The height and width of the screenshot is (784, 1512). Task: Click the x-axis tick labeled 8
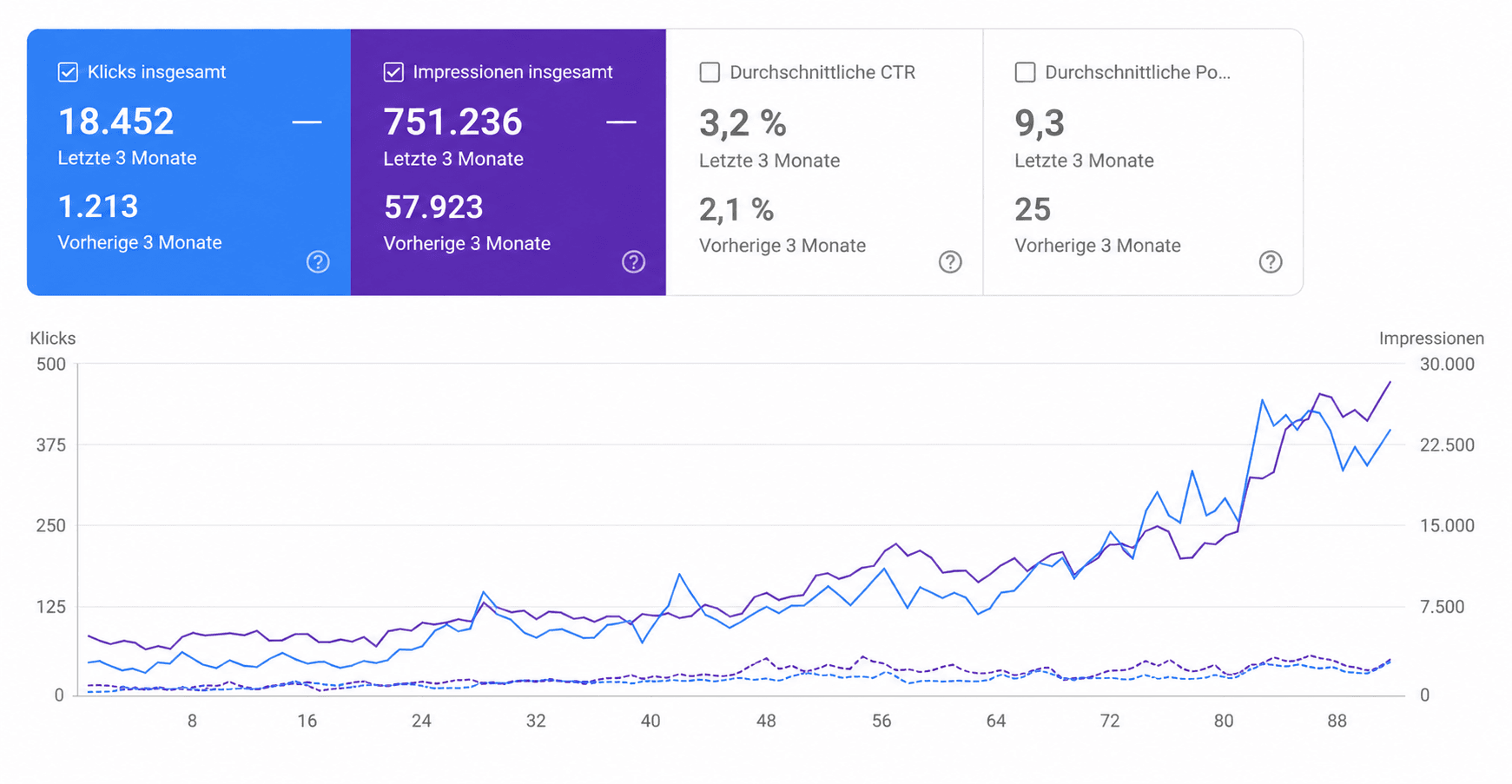[192, 721]
